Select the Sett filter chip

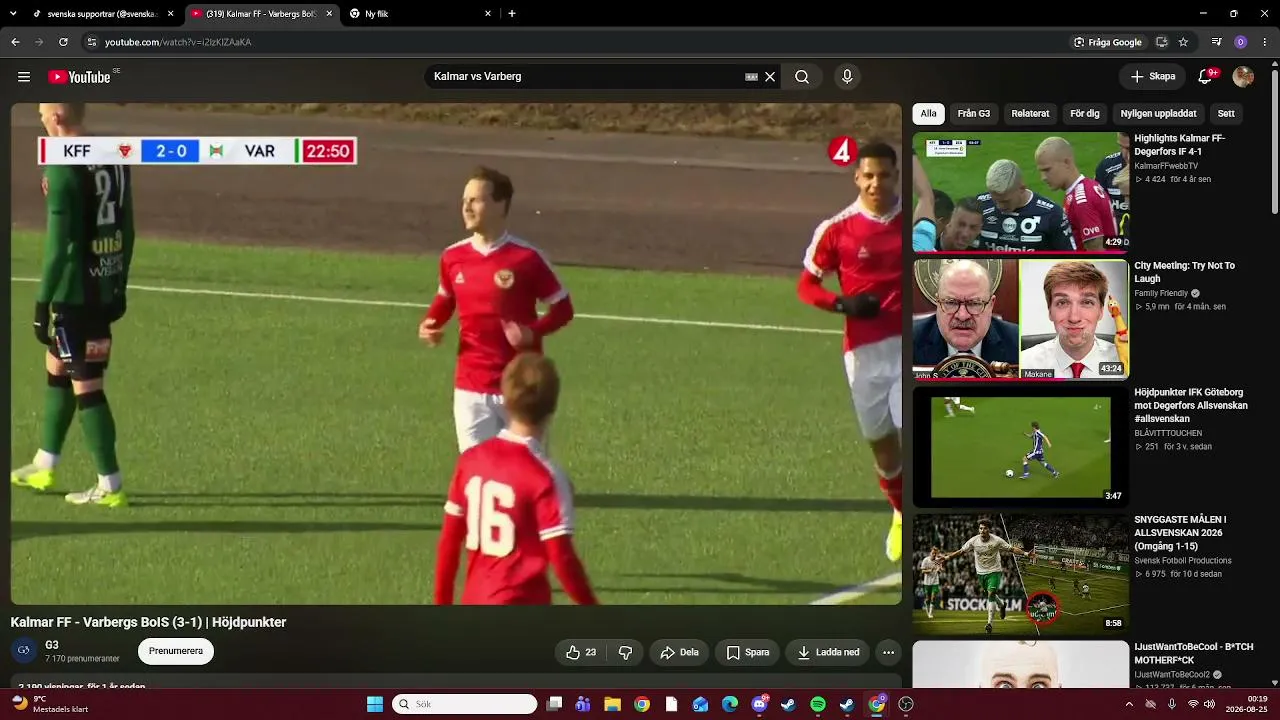point(1226,114)
